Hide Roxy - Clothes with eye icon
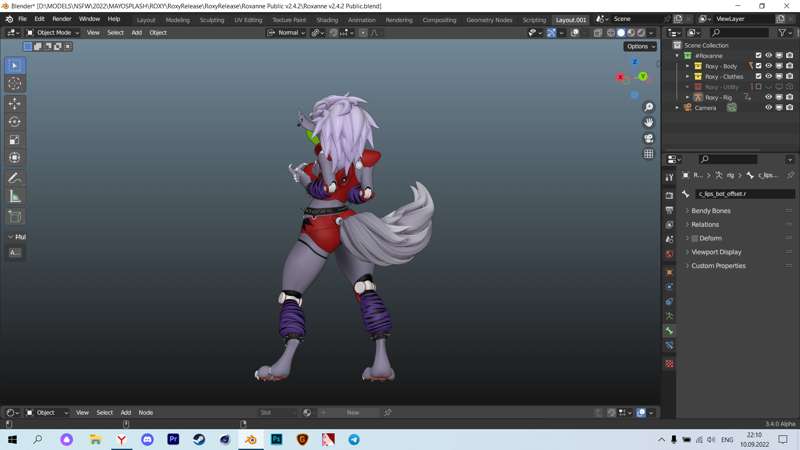800x450 pixels. point(768,76)
